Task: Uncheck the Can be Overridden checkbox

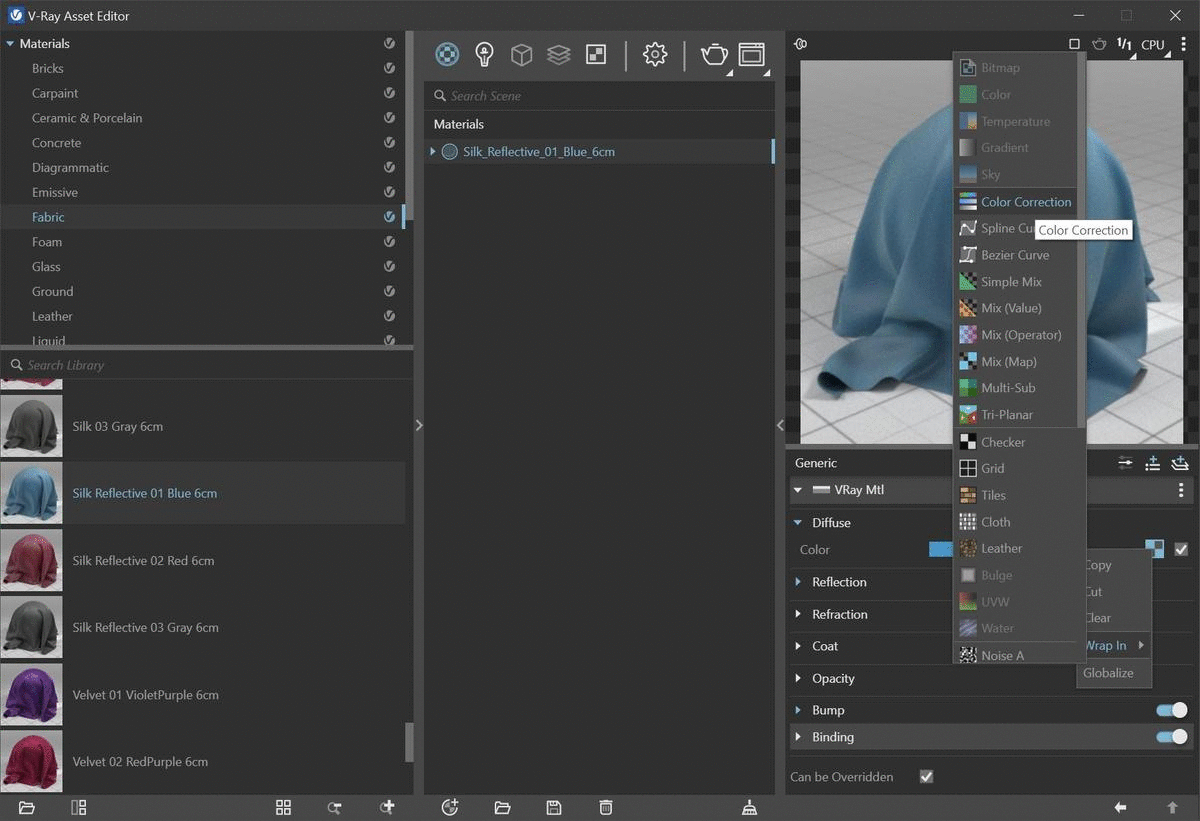Action: (926, 777)
